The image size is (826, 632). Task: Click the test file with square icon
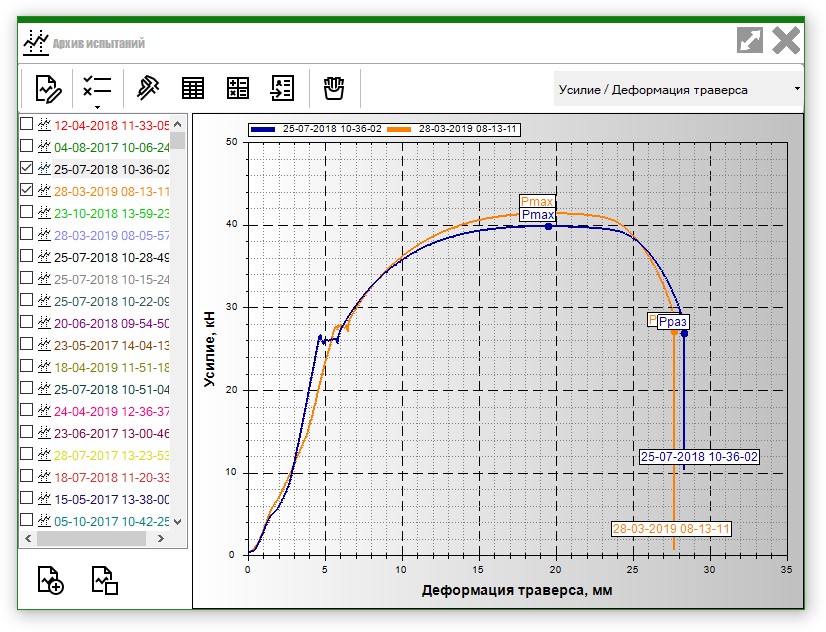tap(104, 580)
